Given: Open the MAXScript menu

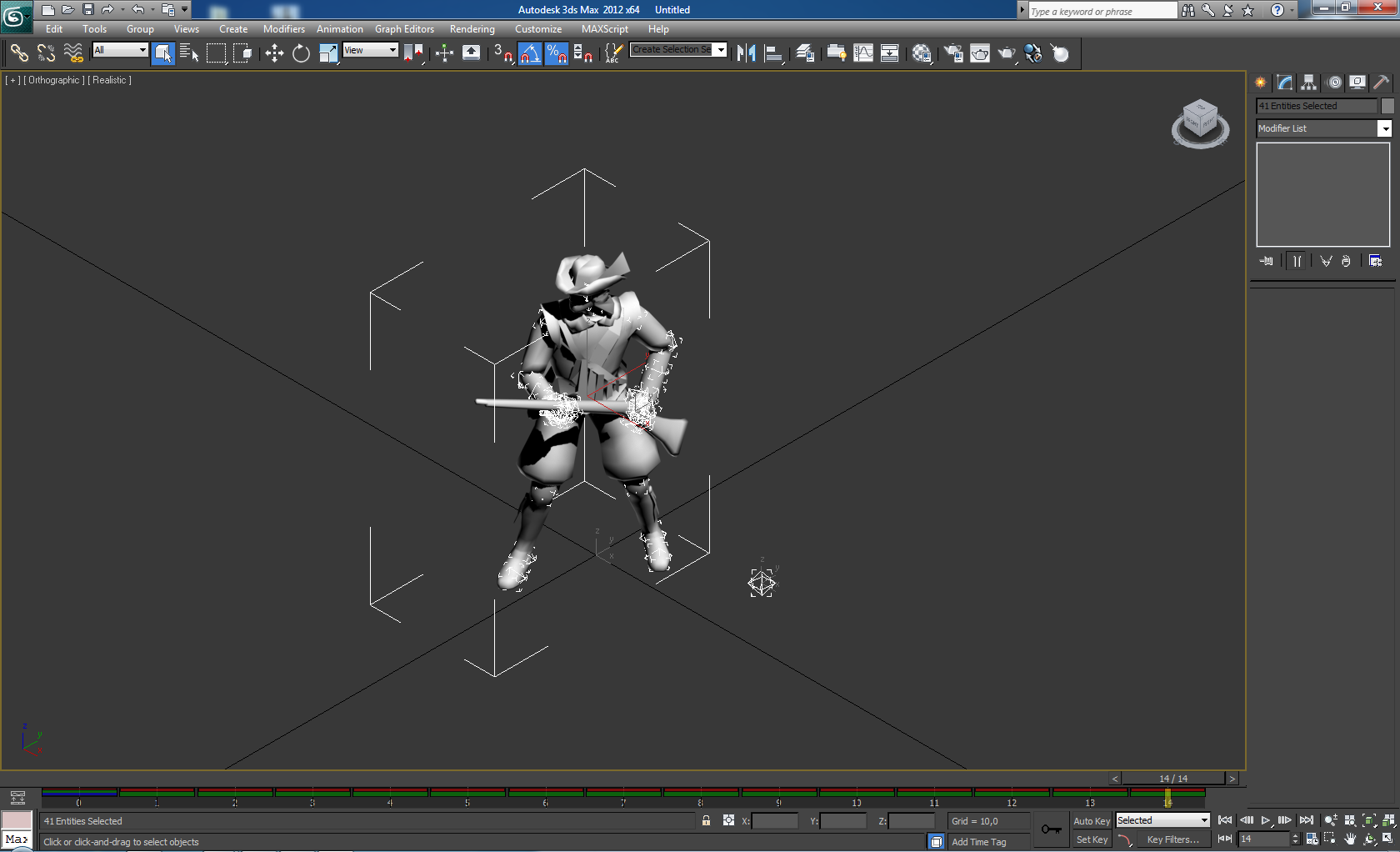Looking at the screenshot, I should tap(605, 29).
